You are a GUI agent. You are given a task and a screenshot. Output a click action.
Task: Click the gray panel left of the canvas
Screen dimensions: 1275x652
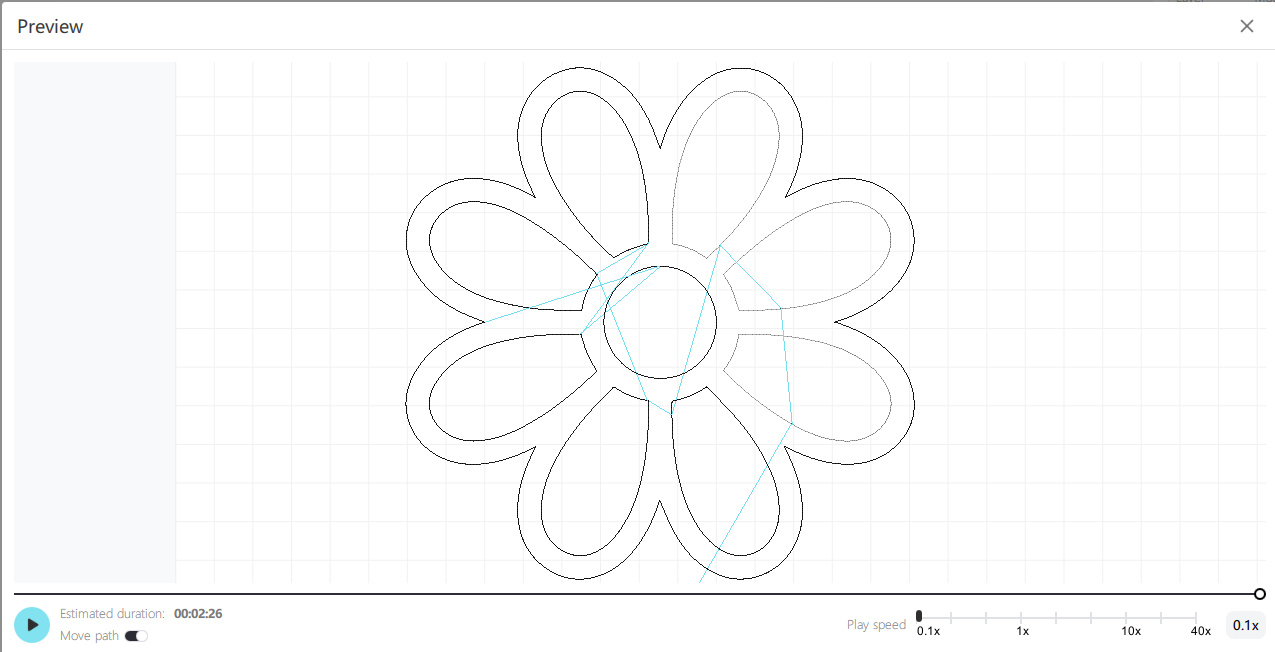95,322
